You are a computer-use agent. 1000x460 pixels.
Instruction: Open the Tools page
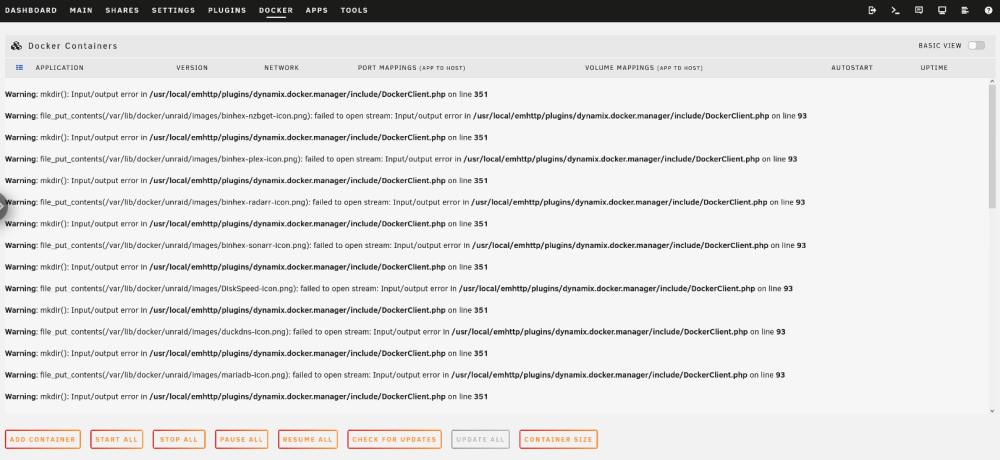click(x=354, y=10)
